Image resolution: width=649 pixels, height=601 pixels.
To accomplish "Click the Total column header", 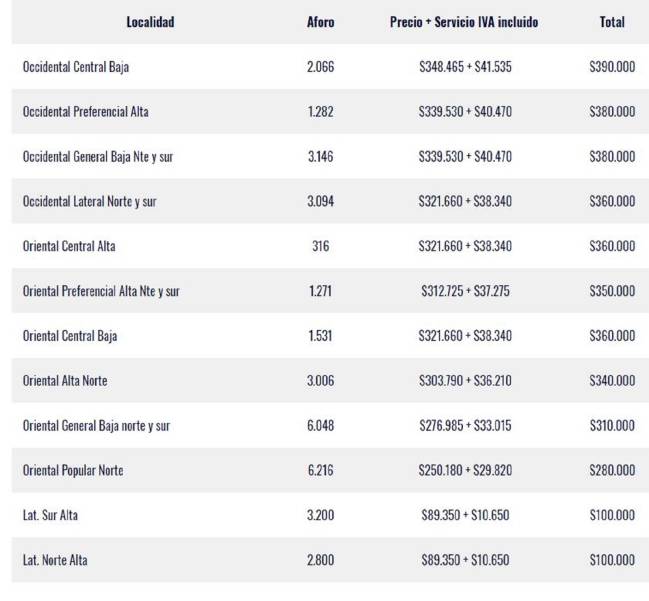I will click(612, 22).
